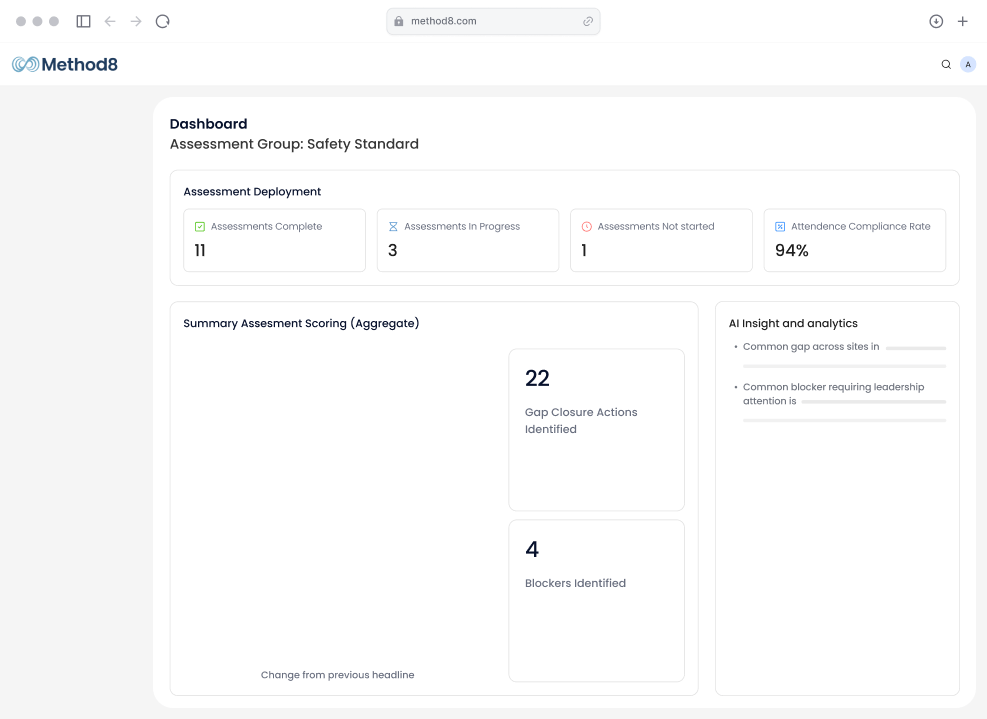Image resolution: width=987 pixels, height=719 pixels.
Task: Click the 3 assessments in progress value
Action: click(393, 251)
